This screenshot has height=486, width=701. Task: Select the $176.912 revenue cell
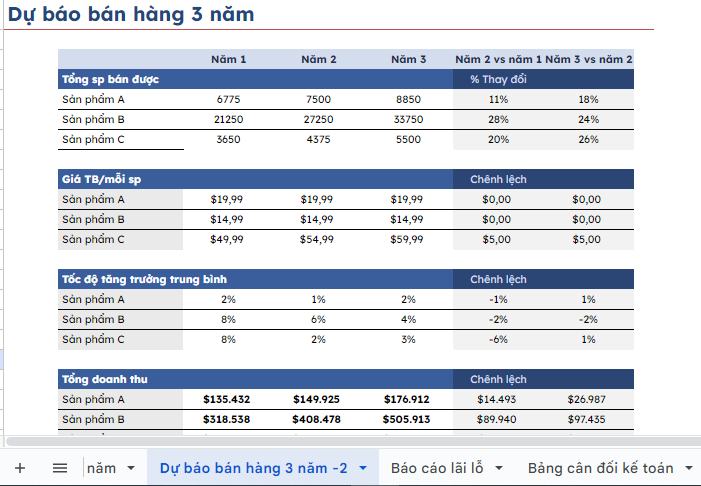(408, 399)
